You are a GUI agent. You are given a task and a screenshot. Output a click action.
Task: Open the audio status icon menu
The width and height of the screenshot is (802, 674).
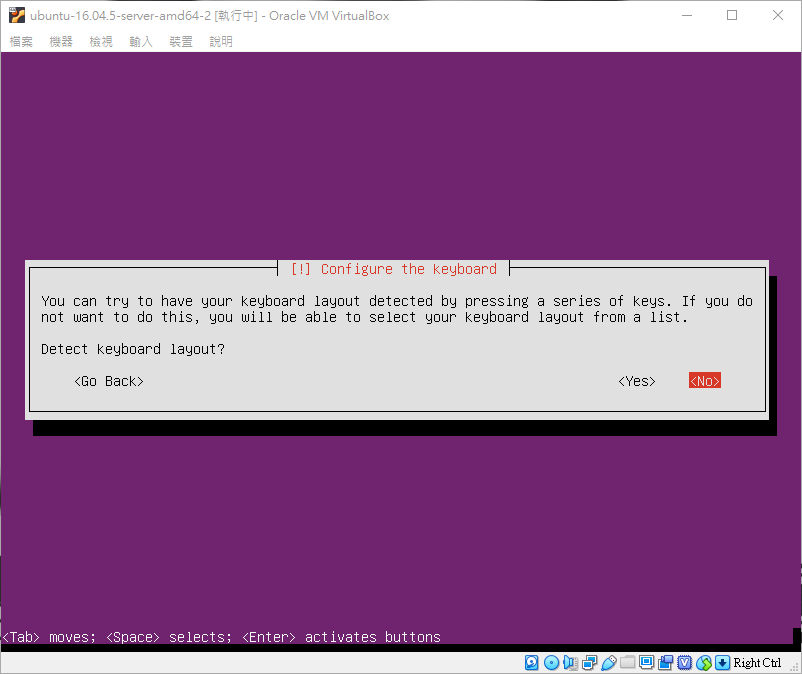[x=570, y=663]
